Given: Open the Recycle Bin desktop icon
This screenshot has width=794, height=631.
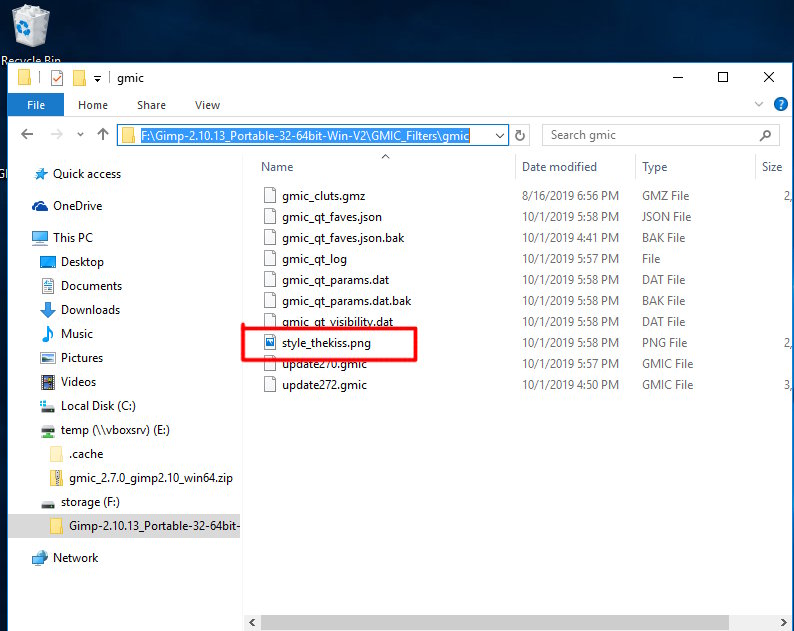Looking at the screenshot, I should [x=30, y=33].
